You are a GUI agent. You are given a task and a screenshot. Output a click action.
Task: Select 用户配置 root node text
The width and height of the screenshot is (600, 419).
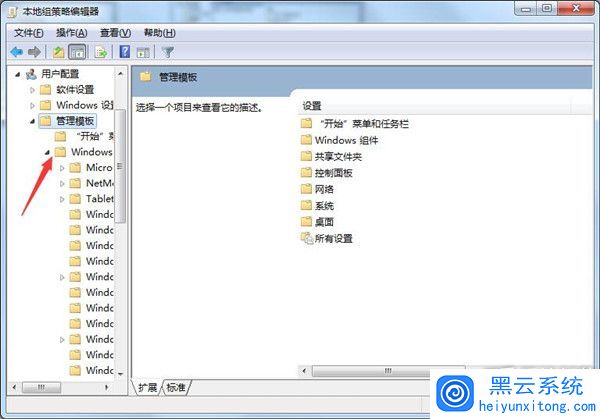60,73
